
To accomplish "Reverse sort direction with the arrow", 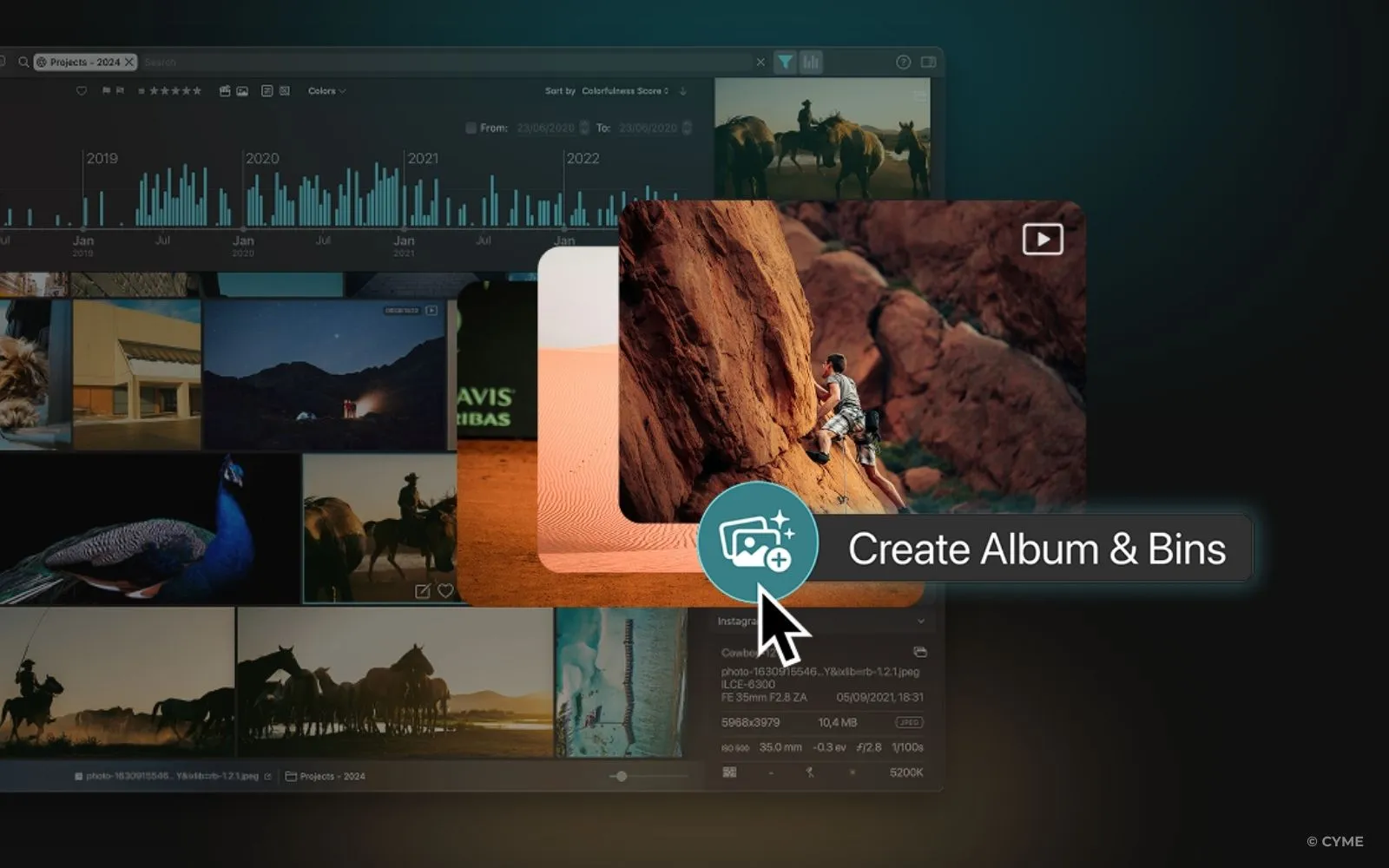I will [x=683, y=90].
